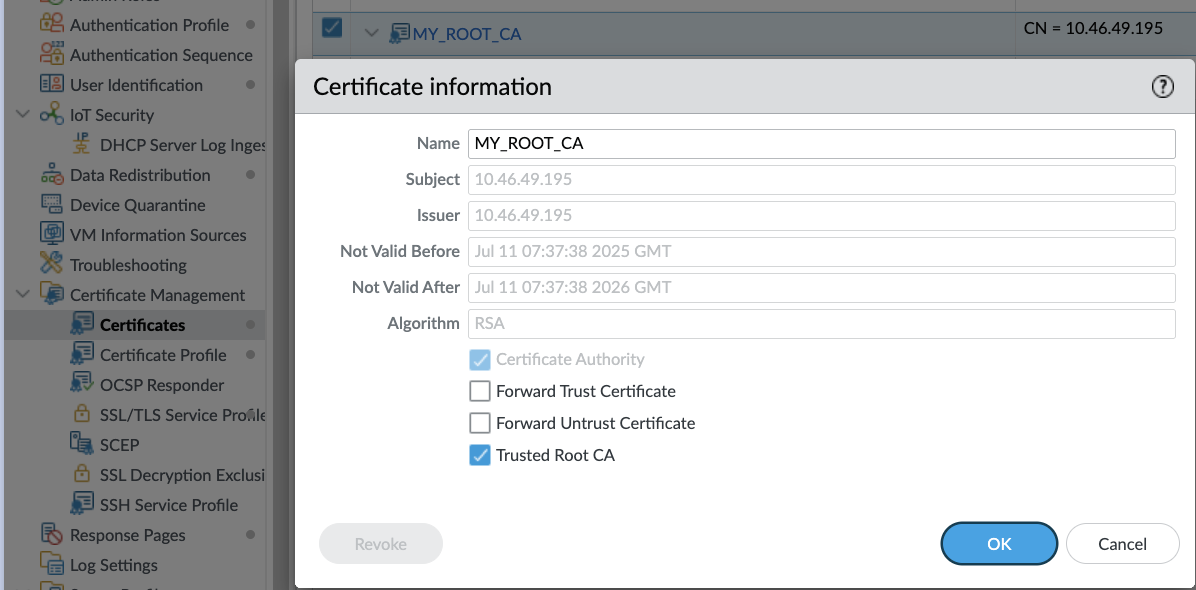The image size is (1196, 590).
Task: Click the User Identification icon
Action: tap(51, 85)
